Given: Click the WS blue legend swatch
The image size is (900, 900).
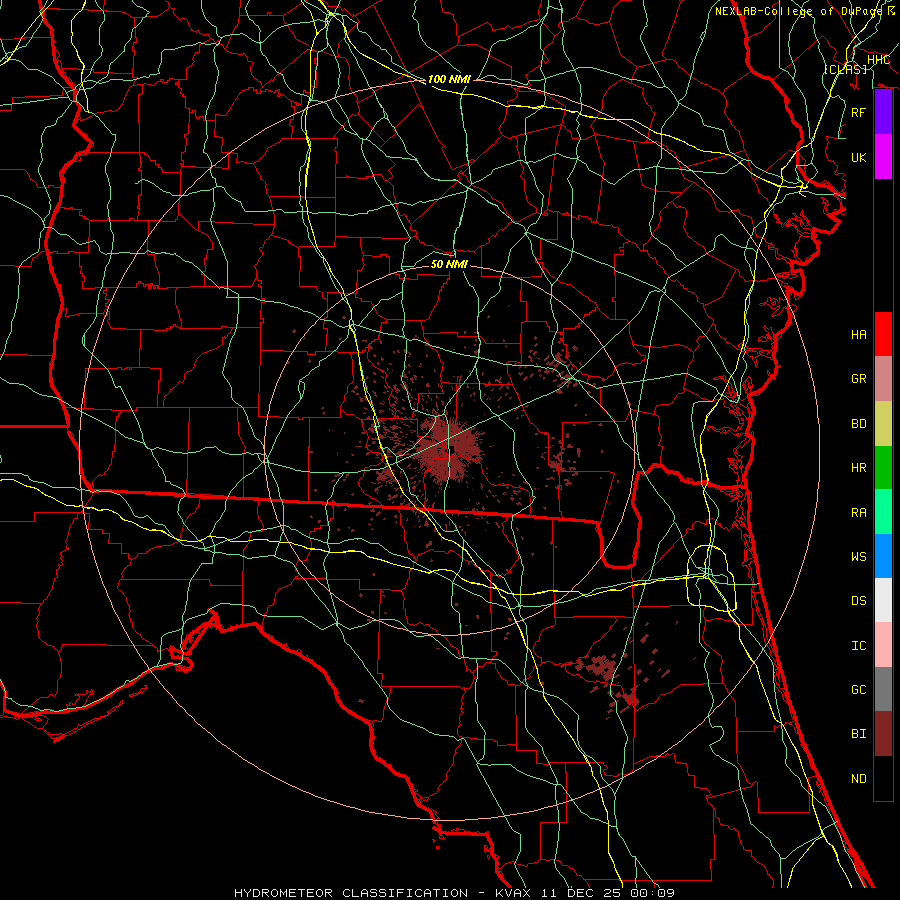Looking at the screenshot, I should click(883, 556).
